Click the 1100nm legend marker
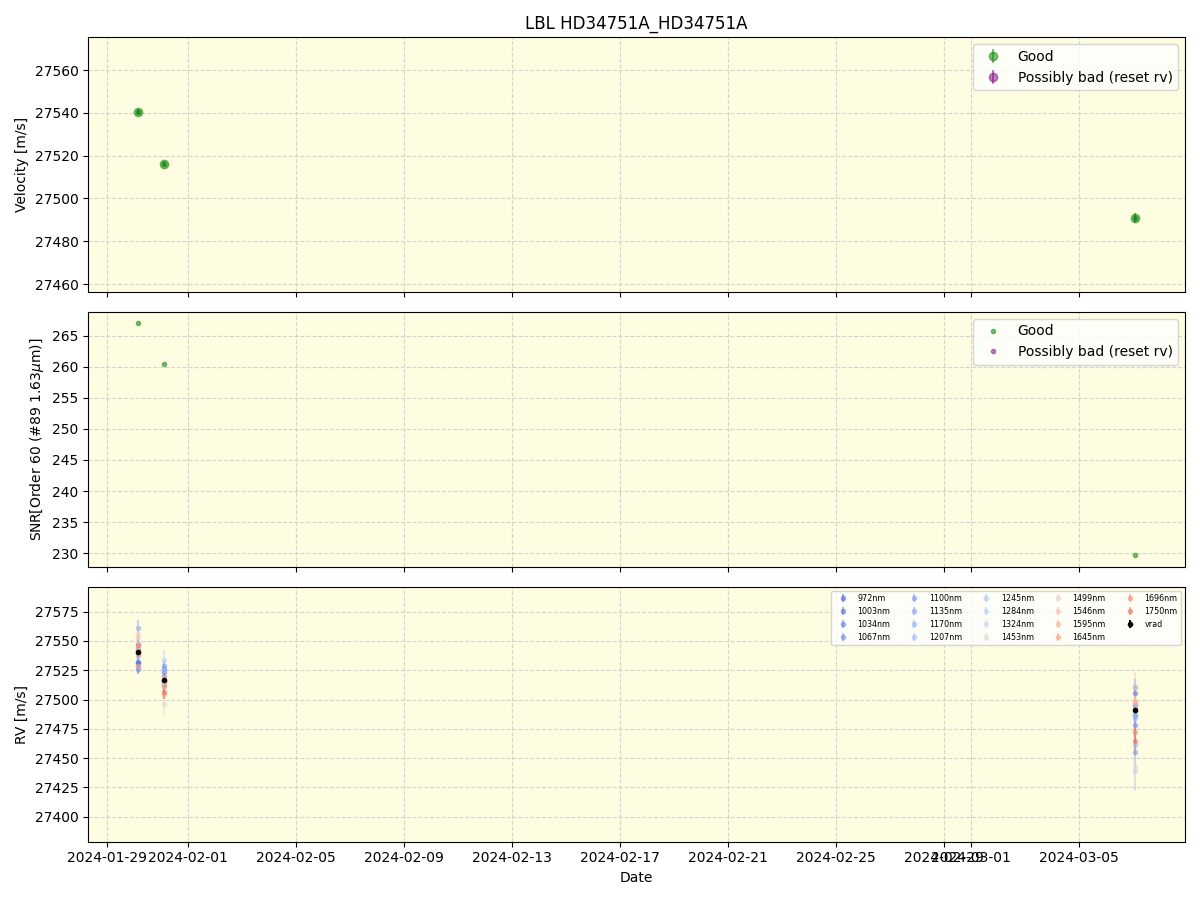Viewport: 1200px width, 900px height. pos(914,598)
